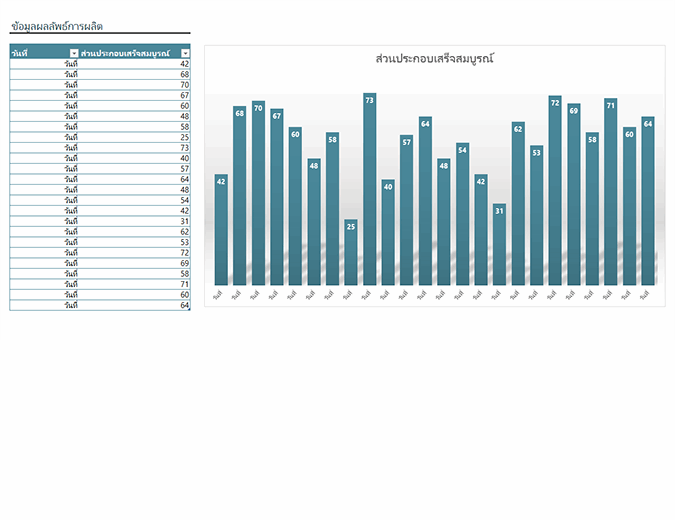Pick the chart bar labeled 71

coord(610,190)
